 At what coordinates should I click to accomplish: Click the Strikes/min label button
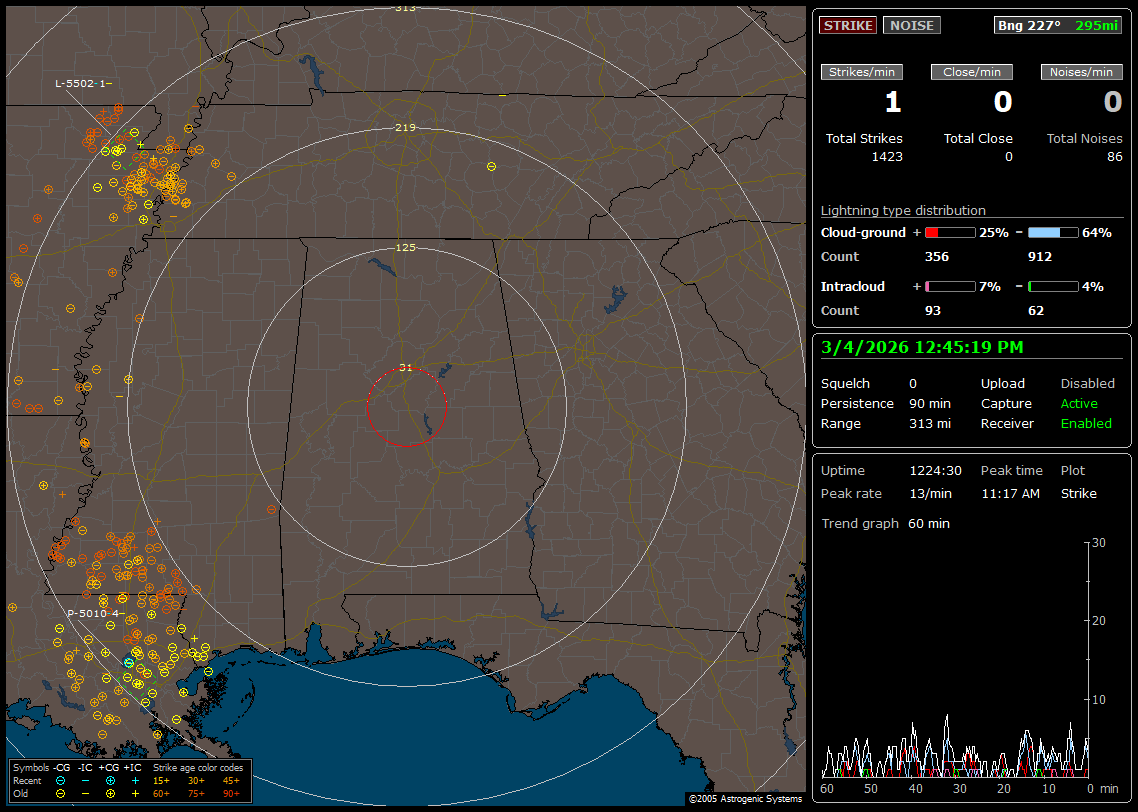[862, 72]
